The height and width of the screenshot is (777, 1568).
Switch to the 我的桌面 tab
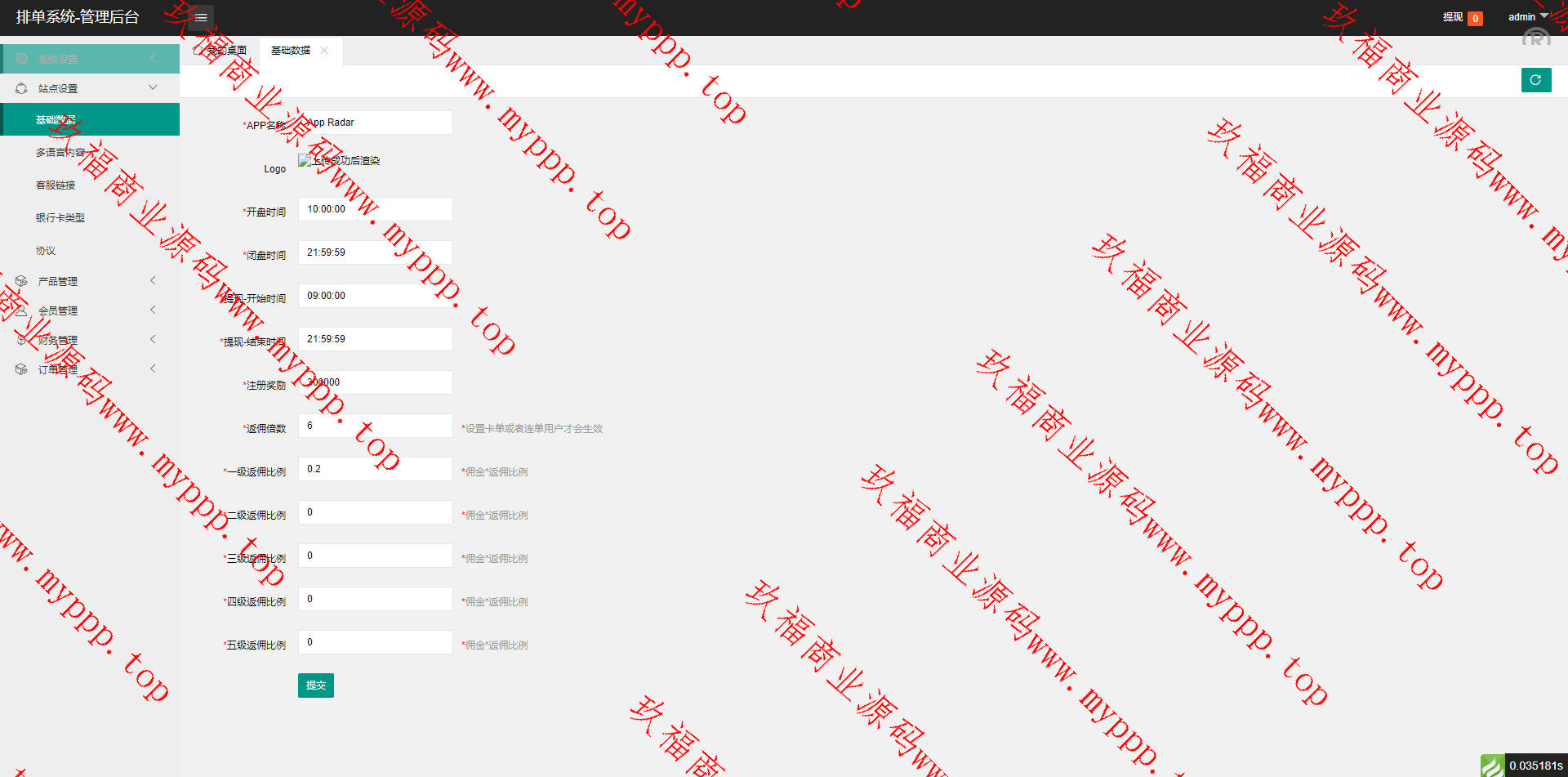click(x=222, y=51)
